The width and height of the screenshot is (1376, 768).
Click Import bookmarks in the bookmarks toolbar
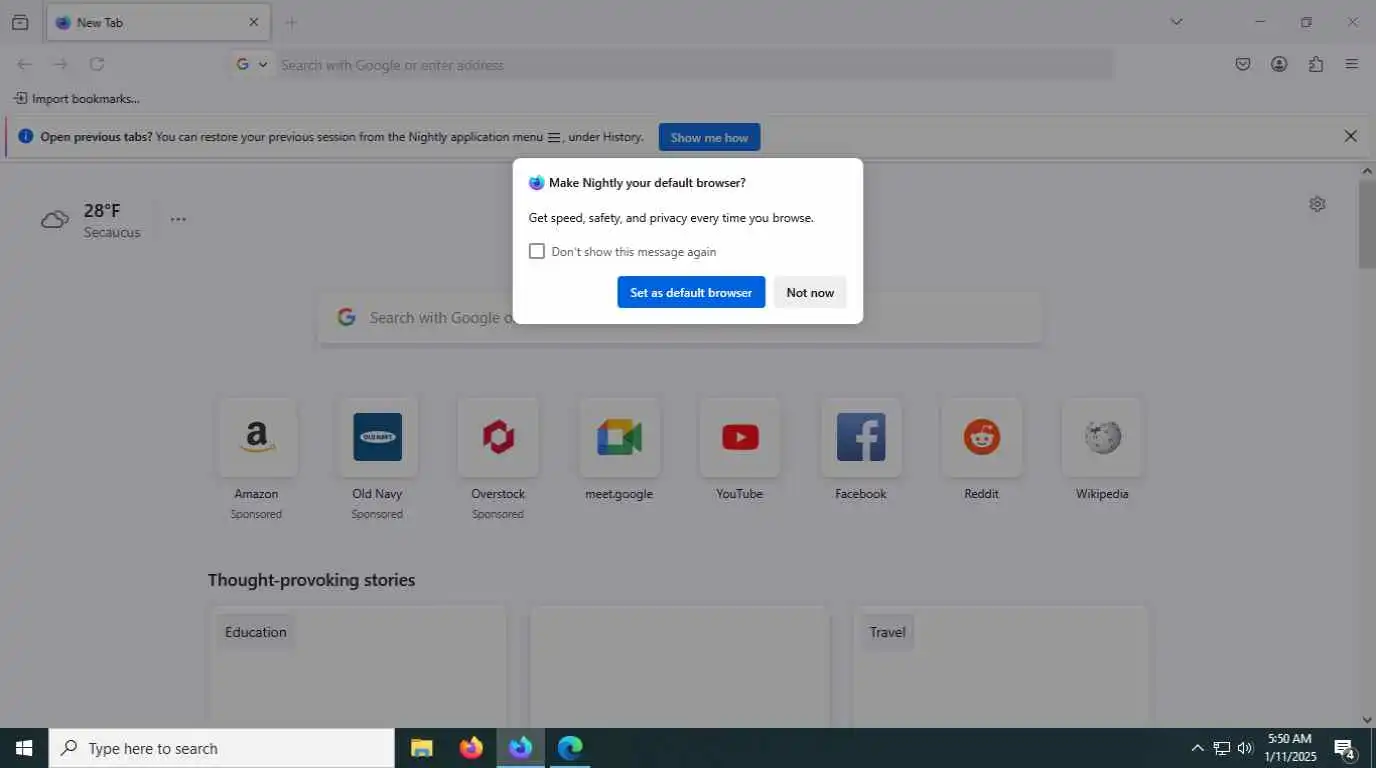pos(77,98)
